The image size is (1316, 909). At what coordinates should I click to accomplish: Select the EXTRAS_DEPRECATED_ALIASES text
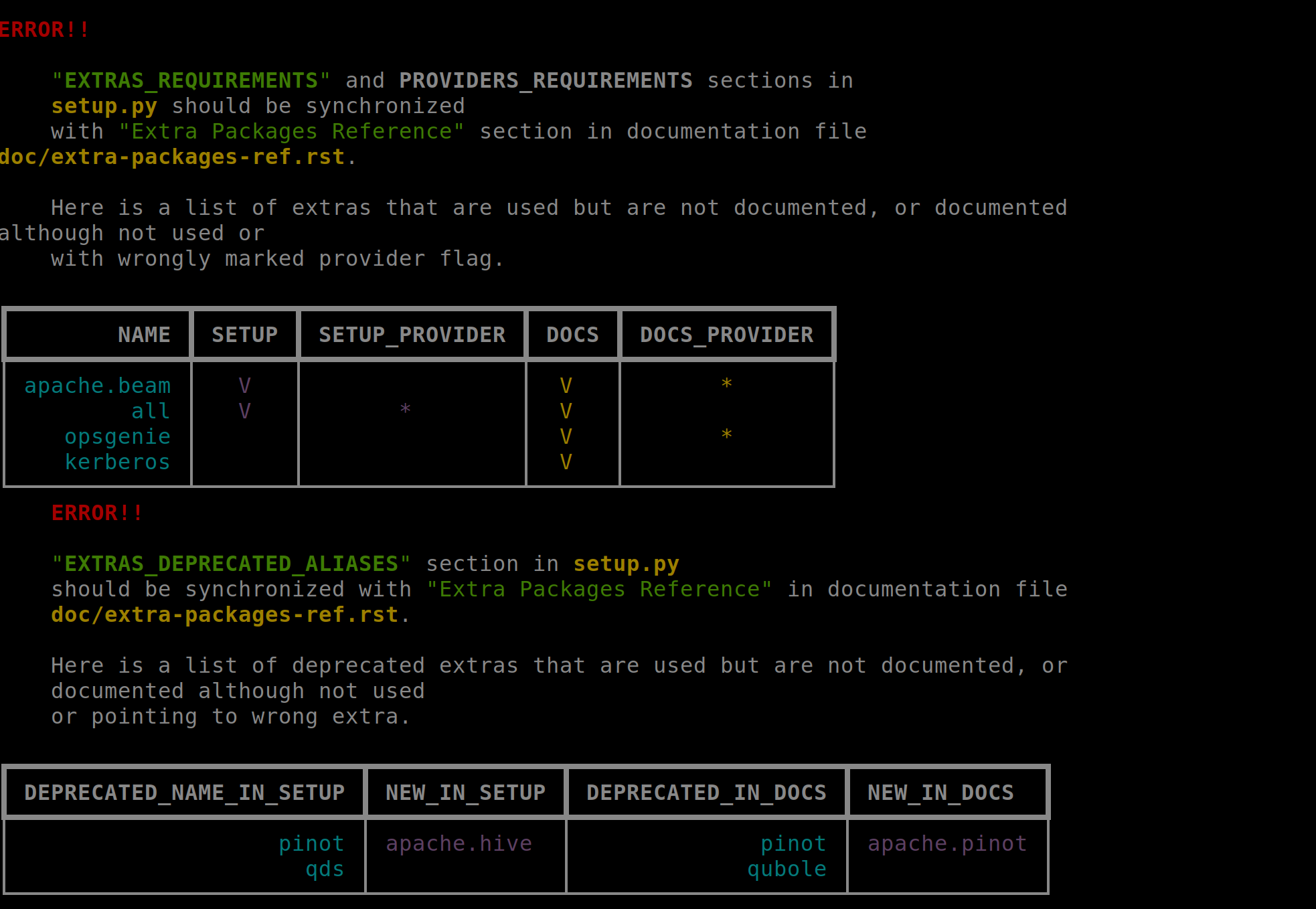(231, 563)
